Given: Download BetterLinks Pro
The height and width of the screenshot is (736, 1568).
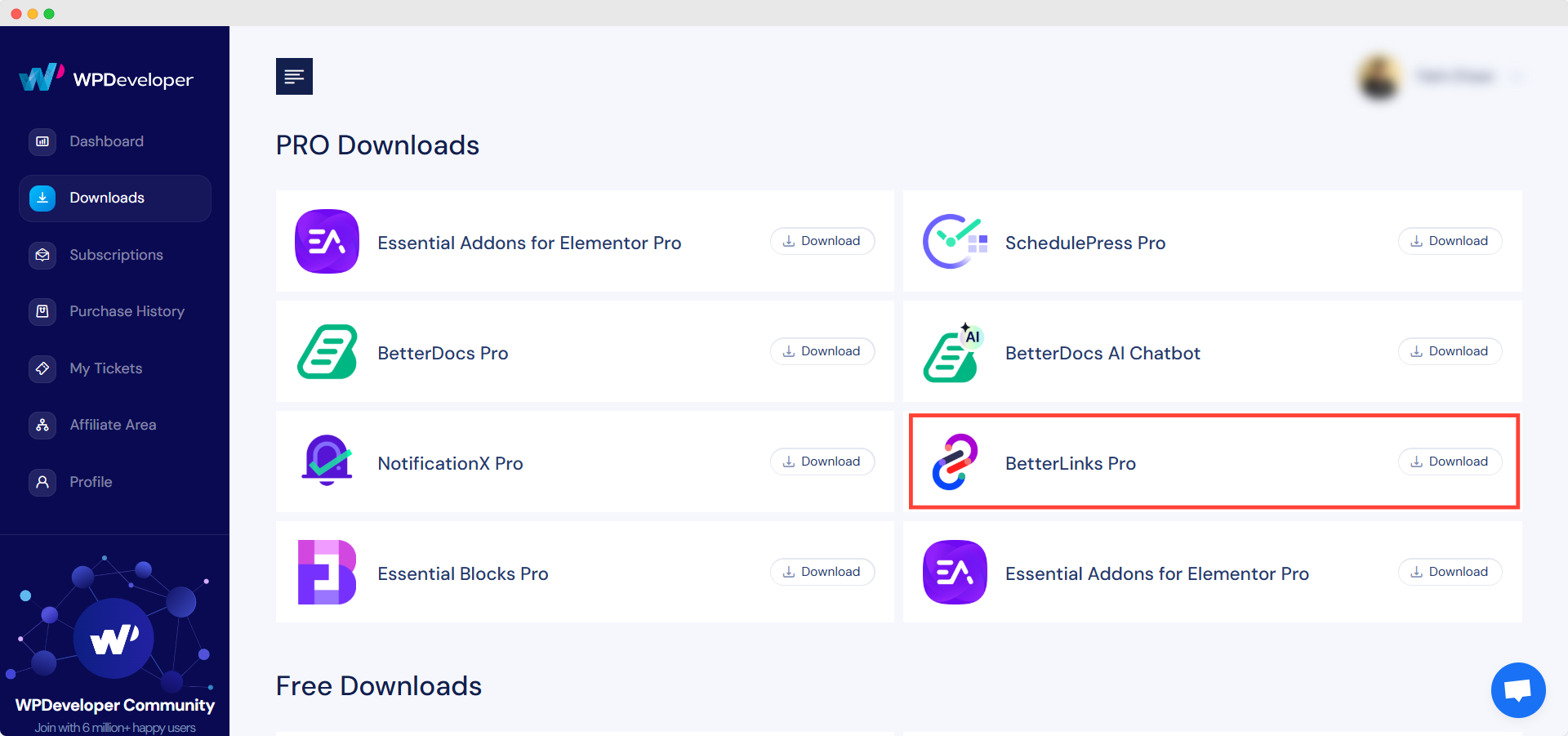Looking at the screenshot, I should coord(1449,461).
